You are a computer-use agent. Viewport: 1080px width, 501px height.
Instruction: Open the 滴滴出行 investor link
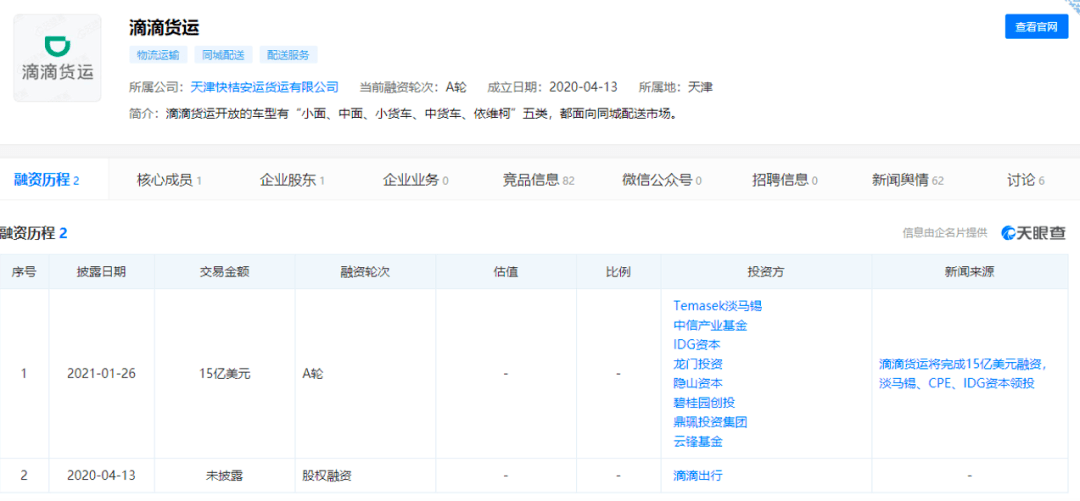click(697, 476)
